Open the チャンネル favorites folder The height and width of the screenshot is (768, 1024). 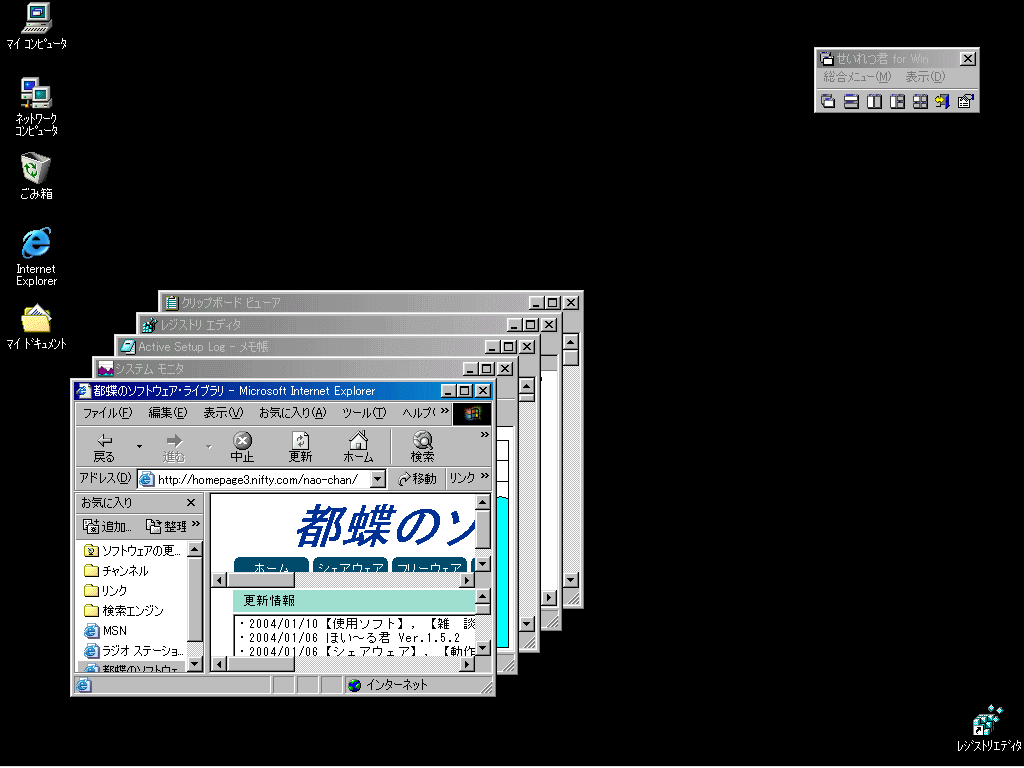[116, 571]
